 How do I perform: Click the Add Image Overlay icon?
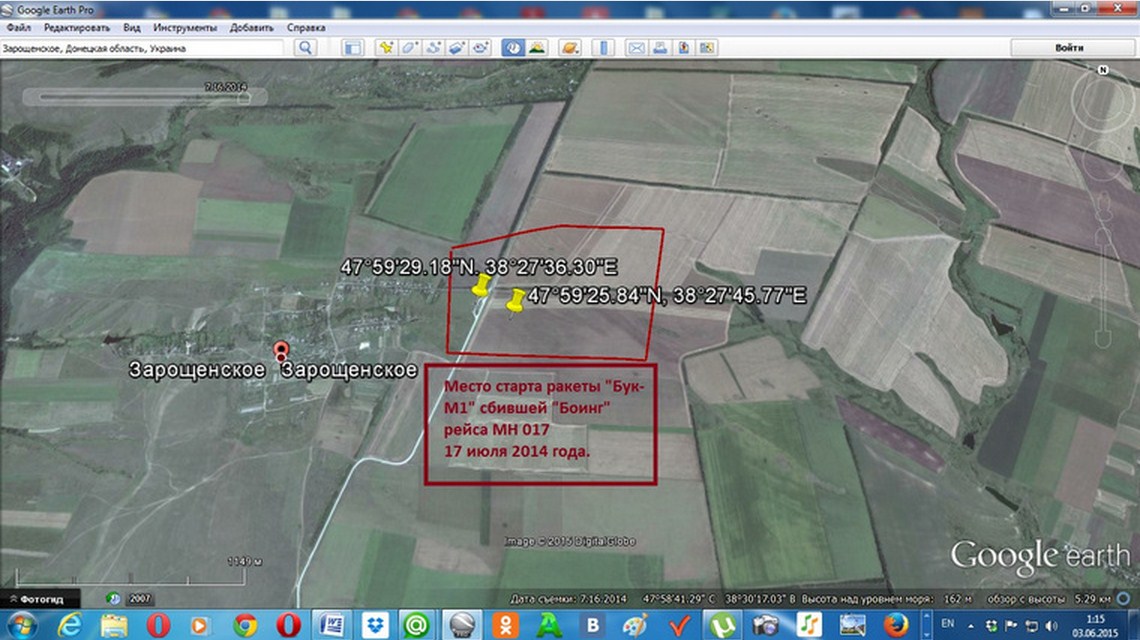pos(457,48)
